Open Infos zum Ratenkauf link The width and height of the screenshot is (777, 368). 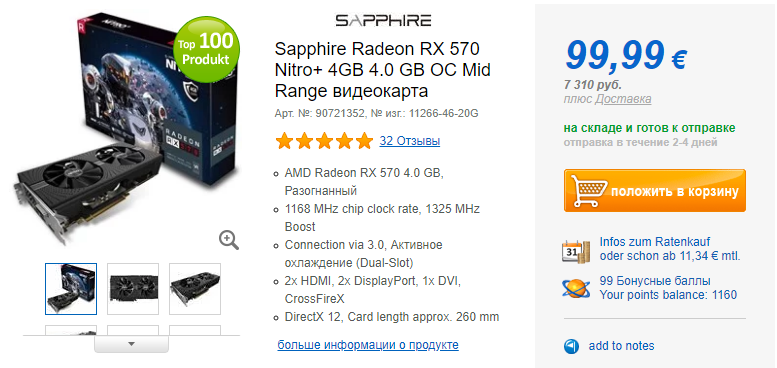point(655,242)
